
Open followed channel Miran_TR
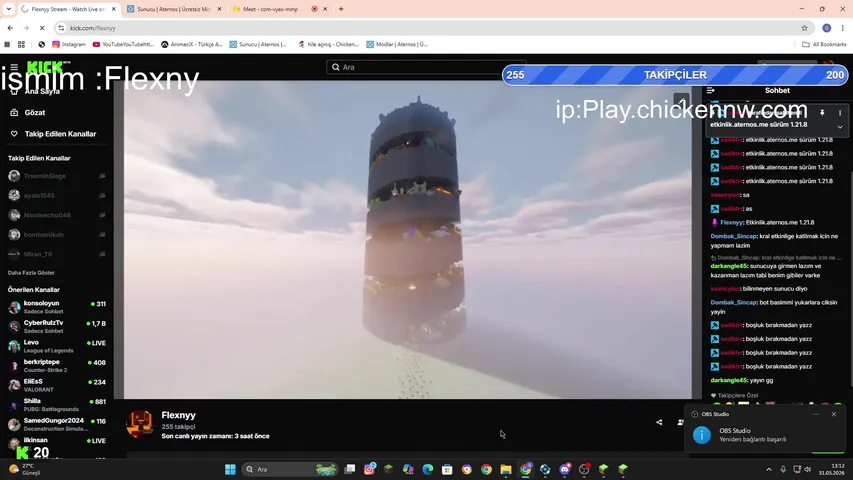pos(57,254)
